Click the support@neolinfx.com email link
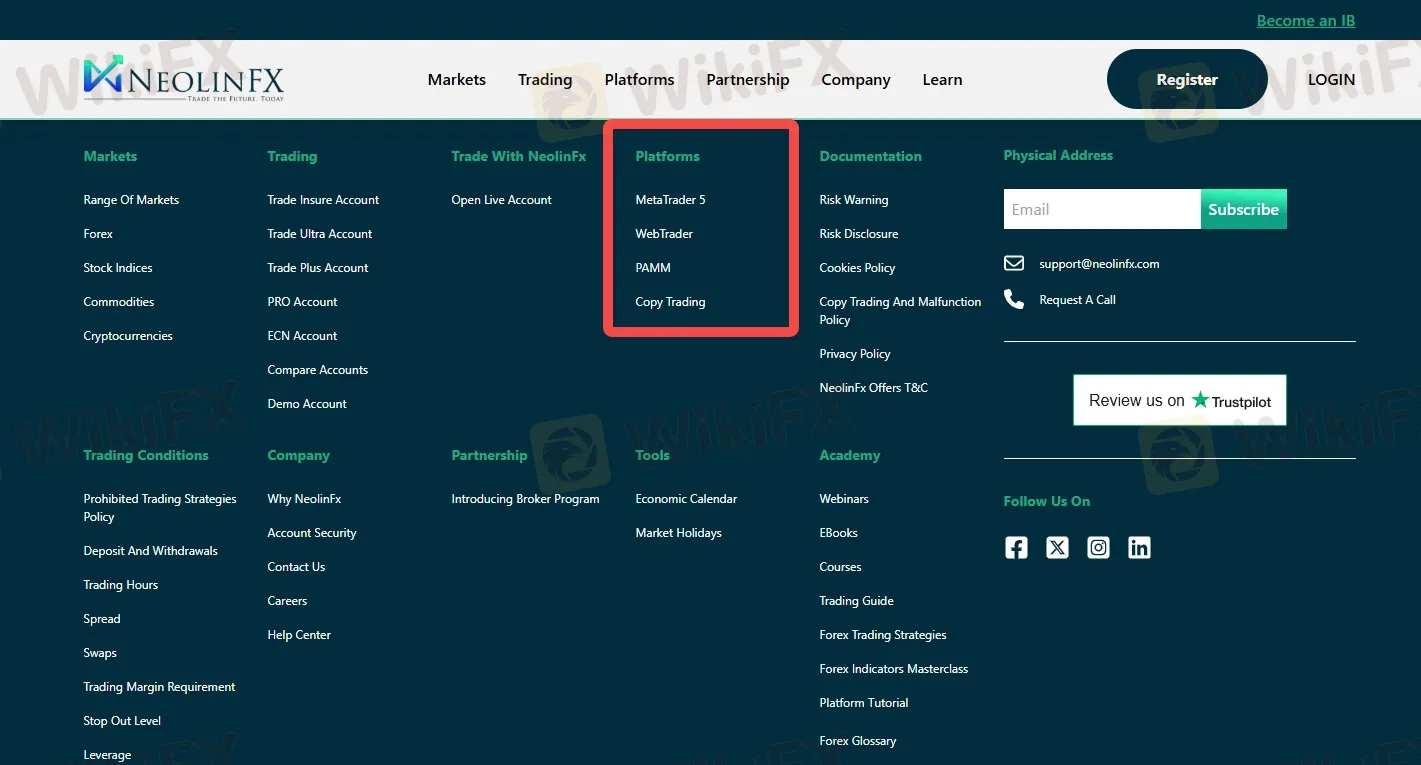This screenshot has height=765, width=1421. (x=1099, y=264)
